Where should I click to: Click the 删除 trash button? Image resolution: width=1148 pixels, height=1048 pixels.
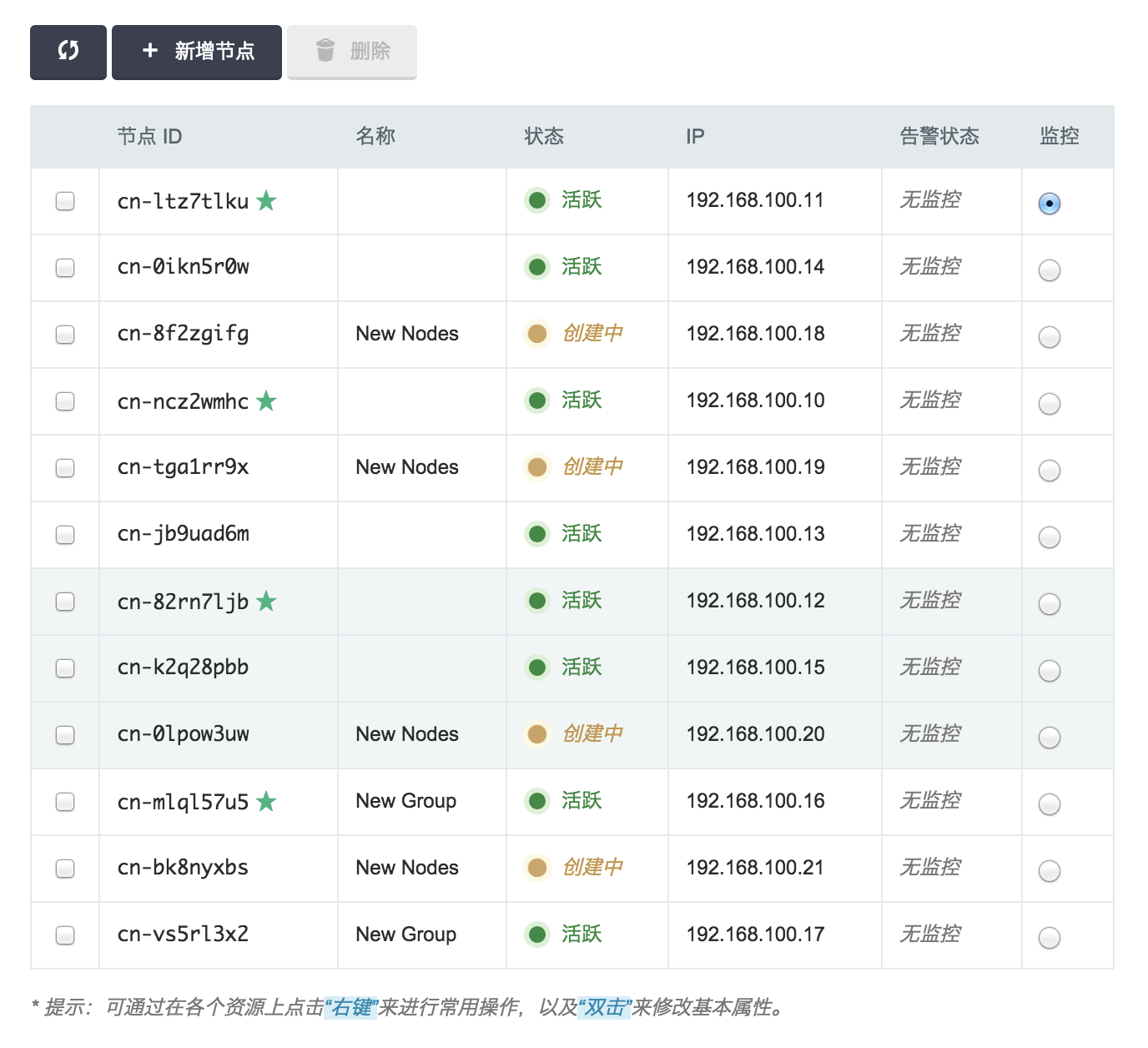click(352, 52)
